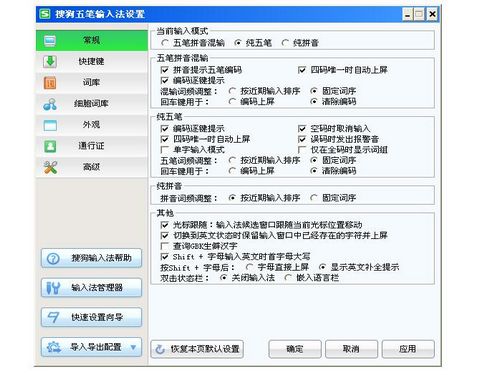This screenshot has width=500, height=375.
Task: Toggle 拼音提示五笔编码 checkbox
Action: click(x=164, y=70)
